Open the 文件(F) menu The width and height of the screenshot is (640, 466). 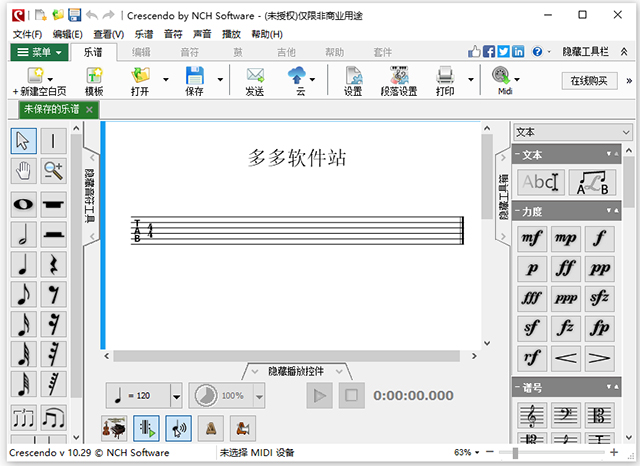point(27,34)
